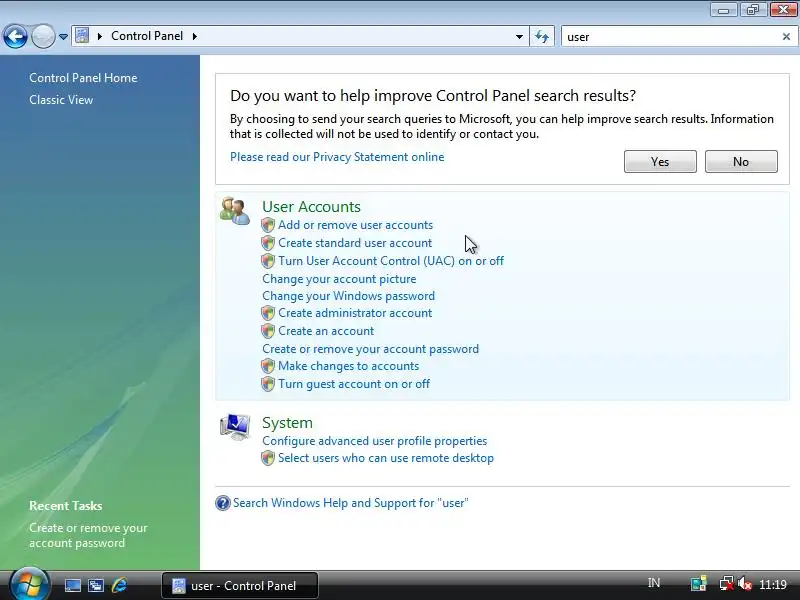This screenshot has height=600, width=800.
Task: Open the recent pages dropdown arrow
Action: click(x=63, y=37)
